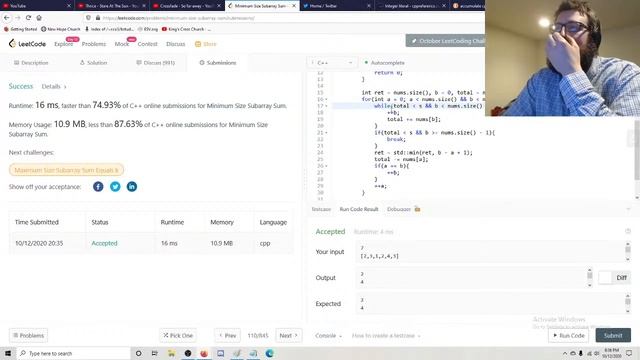The image size is (640, 360).
Task: Expand the Console dropdown
Action: pyautogui.click(x=328, y=336)
